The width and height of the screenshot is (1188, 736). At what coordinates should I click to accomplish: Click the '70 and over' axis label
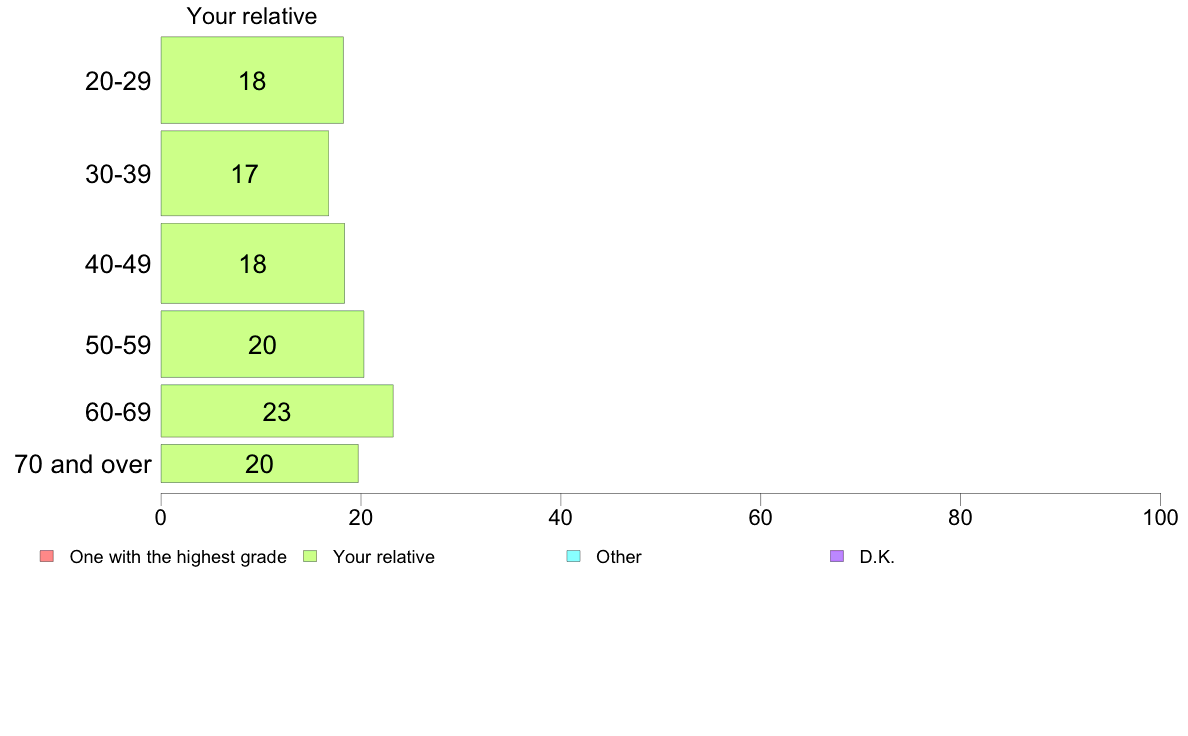coord(83,464)
